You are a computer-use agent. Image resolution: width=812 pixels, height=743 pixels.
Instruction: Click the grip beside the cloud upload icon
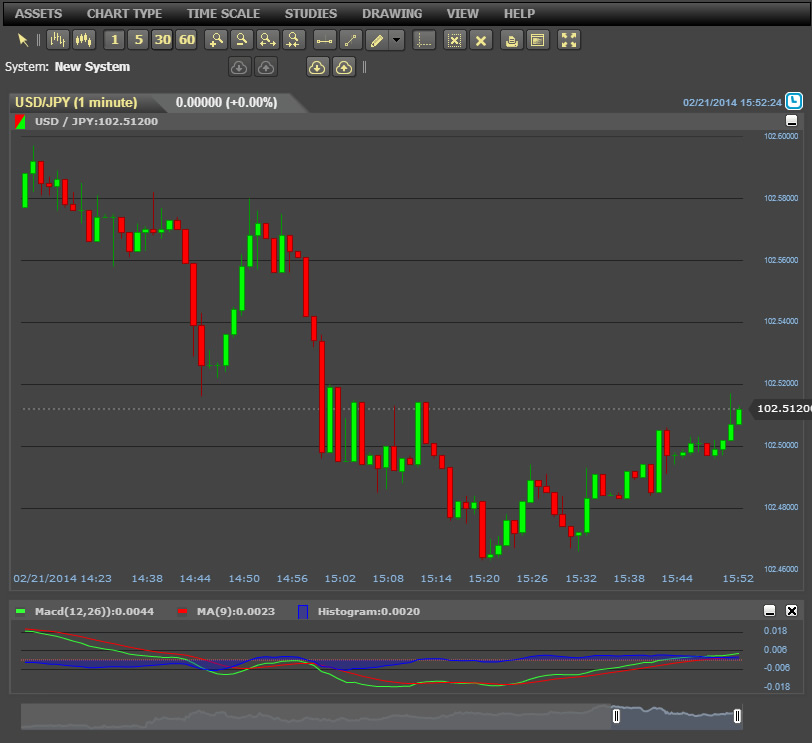[x=364, y=67]
